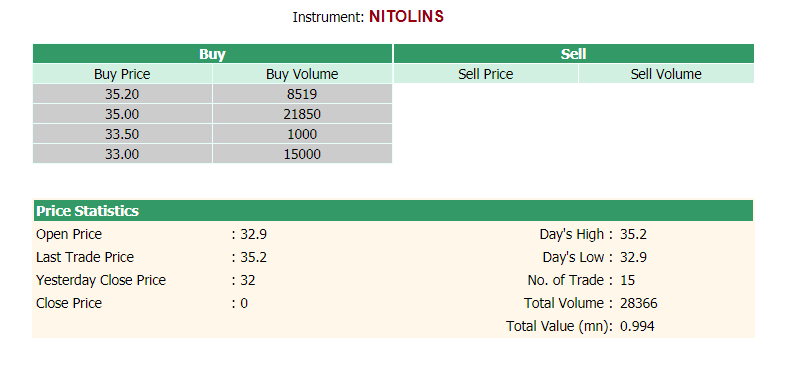Click the Yesterday Close Price label
The height and width of the screenshot is (371, 802).
(101, 280)
